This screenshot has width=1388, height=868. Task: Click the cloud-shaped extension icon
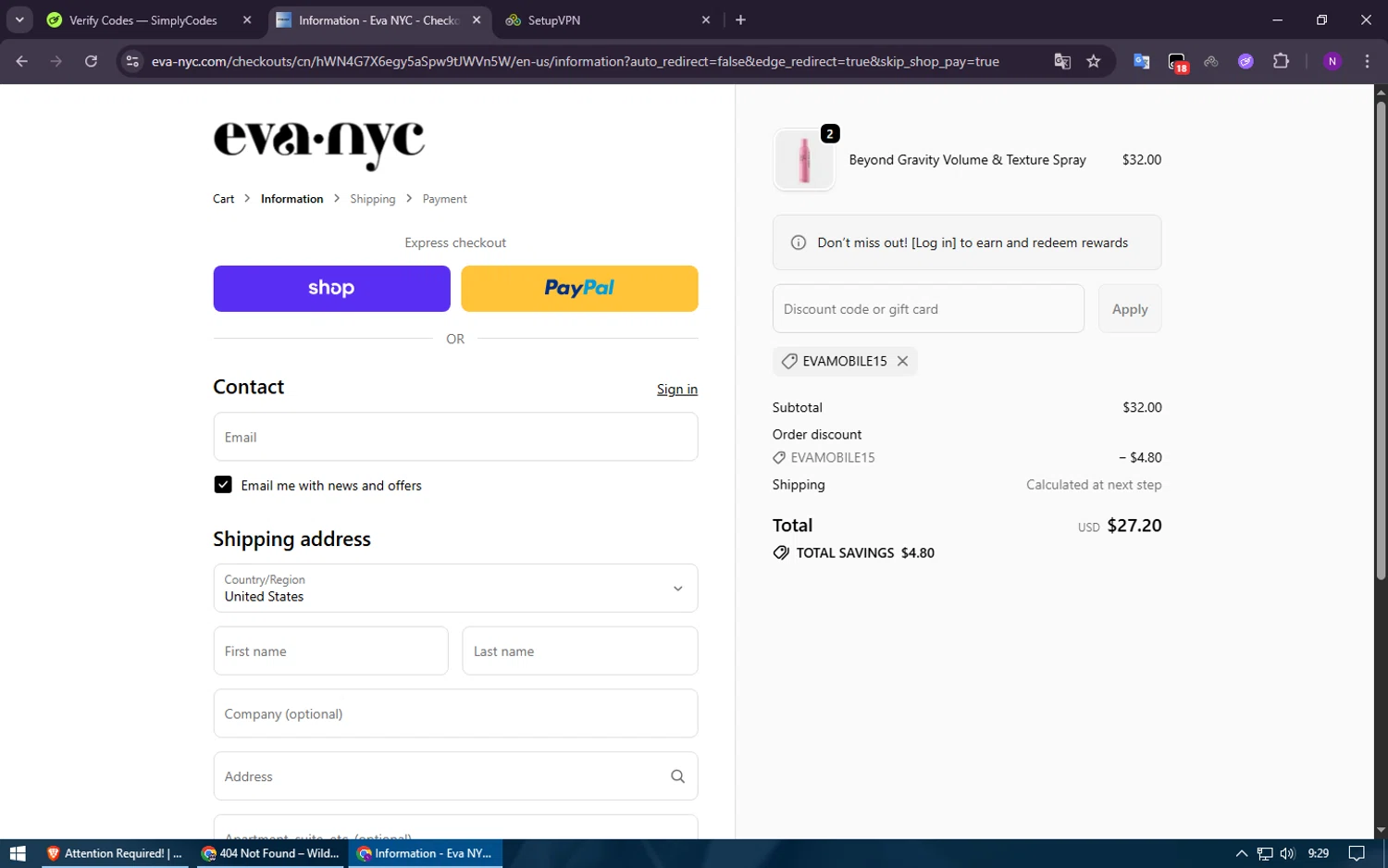click(1211, 61)
